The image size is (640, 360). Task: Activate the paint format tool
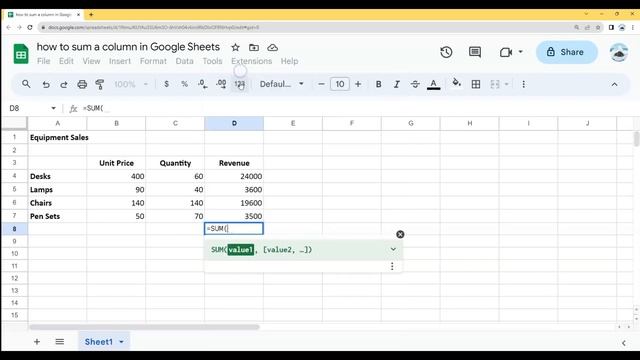click(100, 84)
